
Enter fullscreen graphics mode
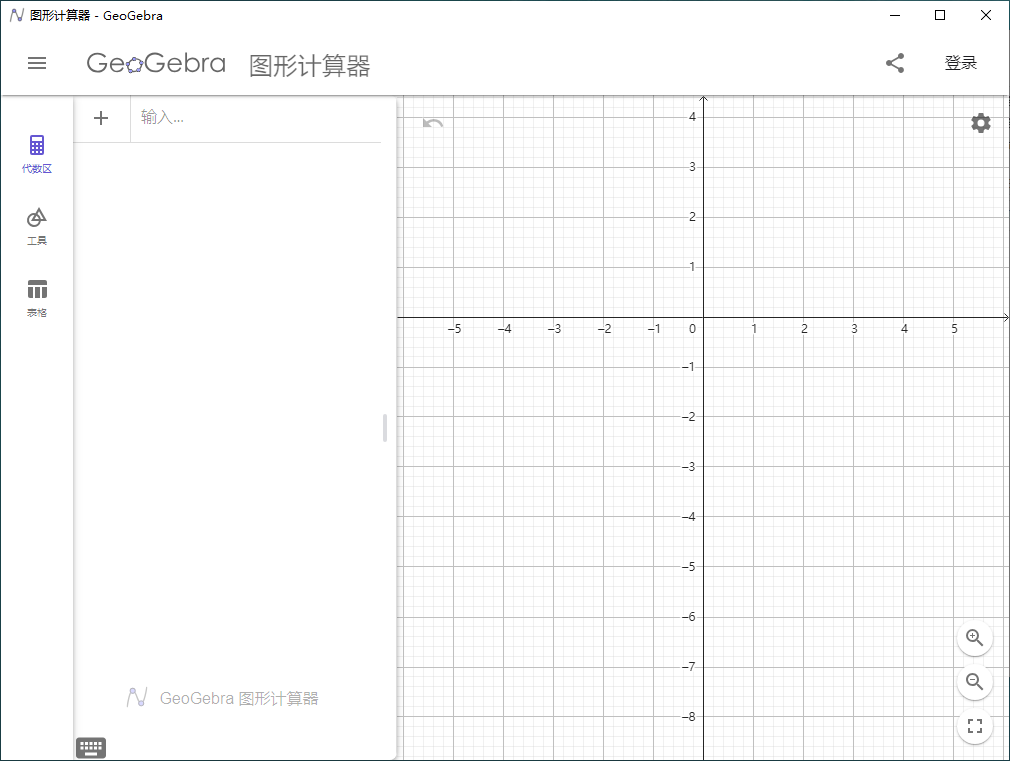[x=974, y=726]
